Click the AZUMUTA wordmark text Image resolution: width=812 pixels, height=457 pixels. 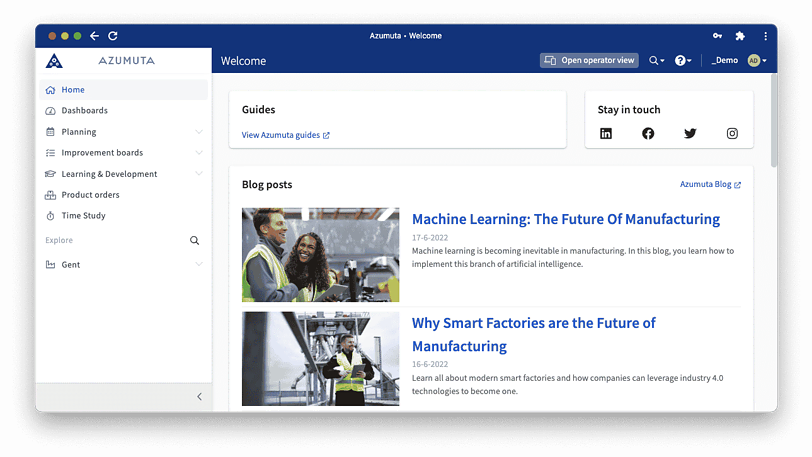[x=126, y=61]
